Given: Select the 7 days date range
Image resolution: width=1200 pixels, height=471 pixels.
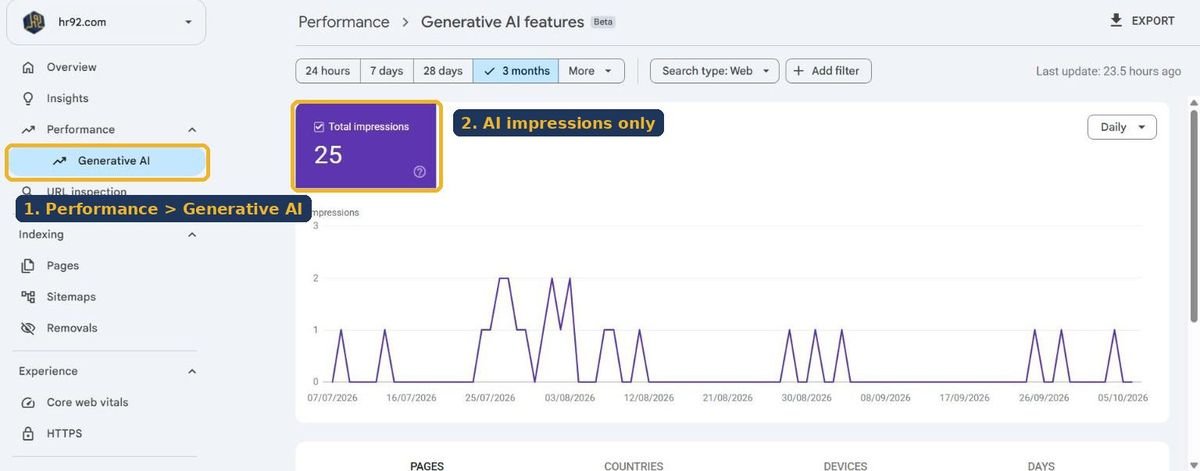Looking at the screenshot, I should pyautogui.click(x=386, y=71).
